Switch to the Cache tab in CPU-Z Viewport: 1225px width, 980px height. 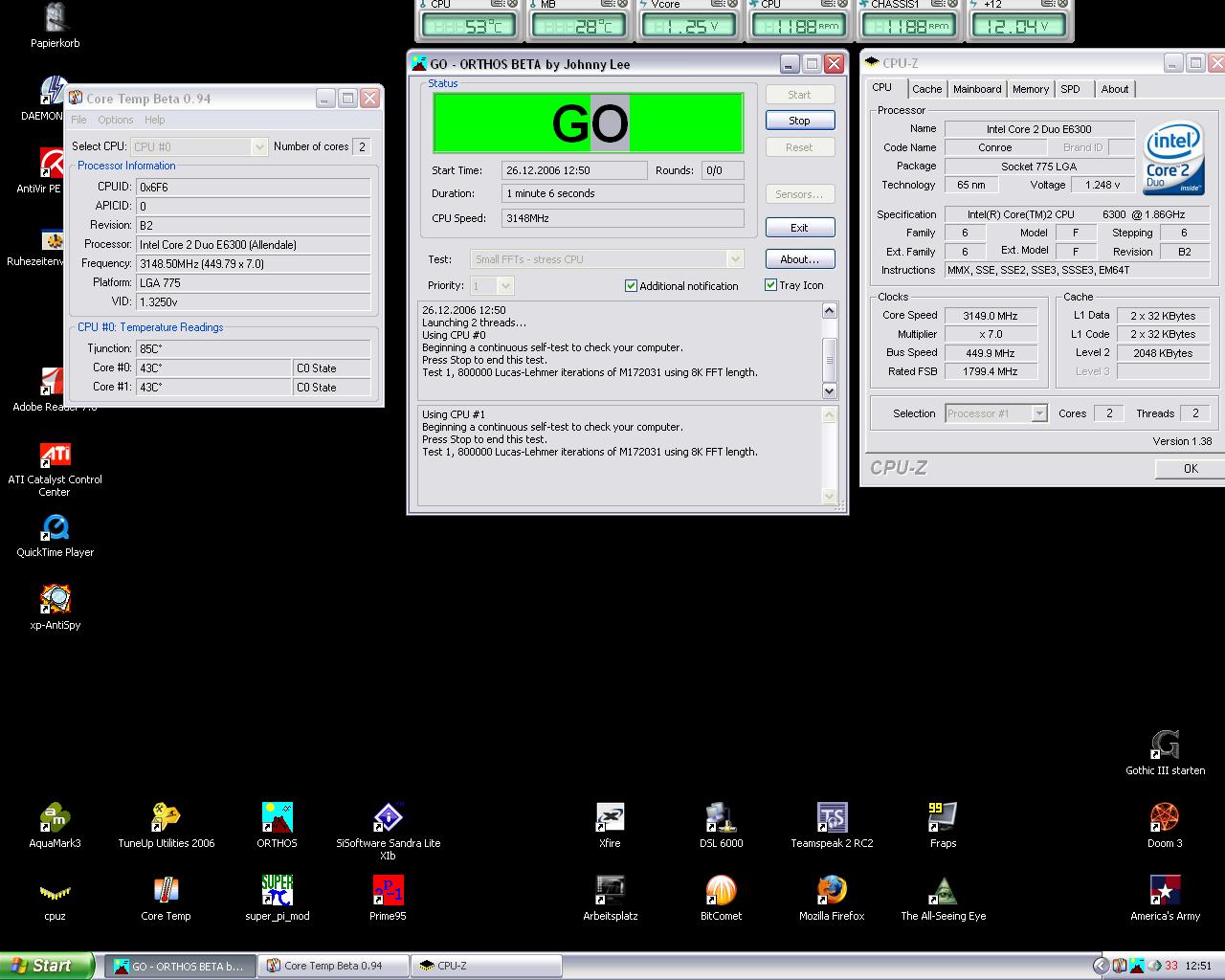point(926,89)
